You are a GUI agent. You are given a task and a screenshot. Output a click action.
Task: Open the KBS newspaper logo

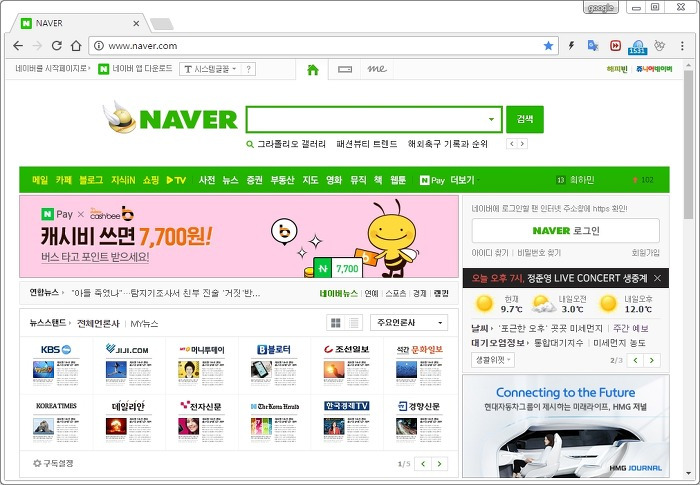[x=56, y=349]
